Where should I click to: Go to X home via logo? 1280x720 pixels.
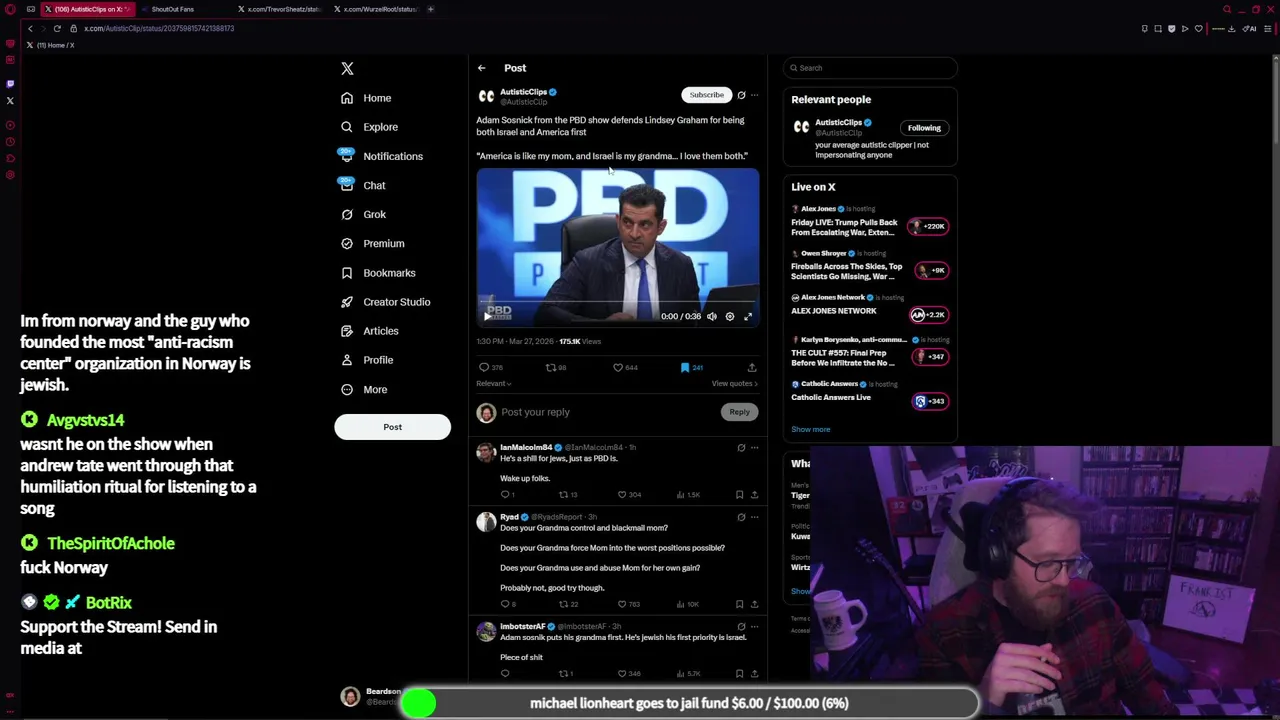pyautogui.click(x=347, y=68)
